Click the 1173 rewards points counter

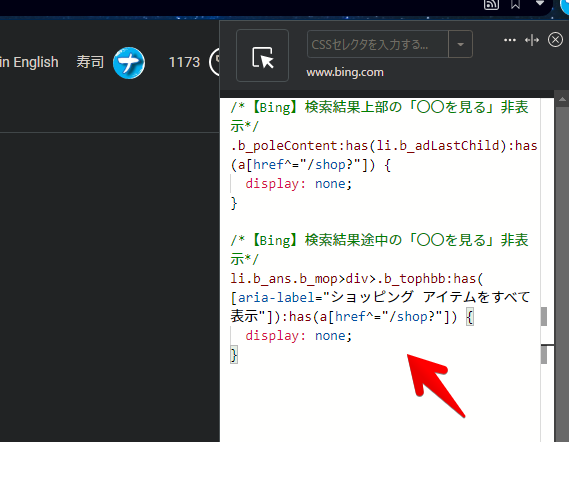click(184, 62)
